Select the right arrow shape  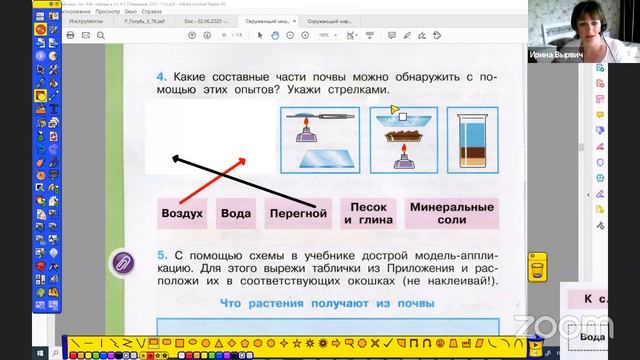coord(336,344)
